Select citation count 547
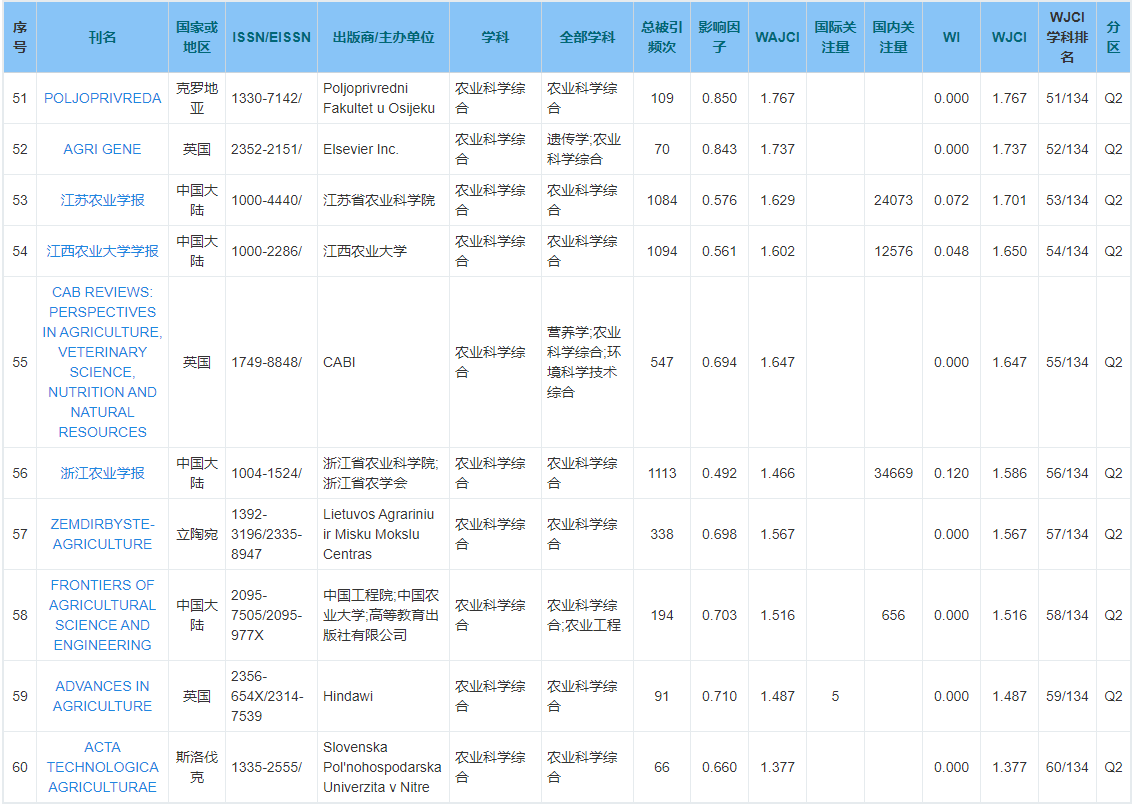 662,362
